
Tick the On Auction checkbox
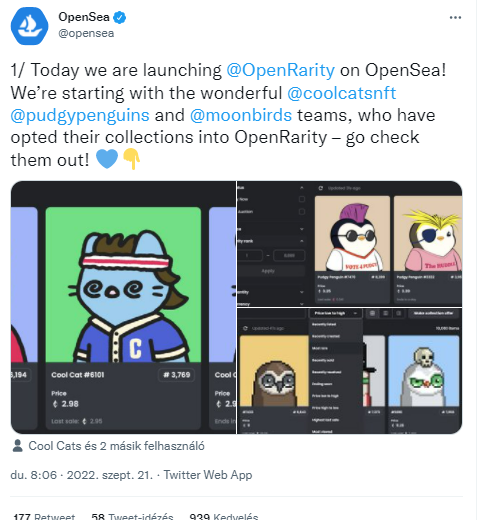302,212
